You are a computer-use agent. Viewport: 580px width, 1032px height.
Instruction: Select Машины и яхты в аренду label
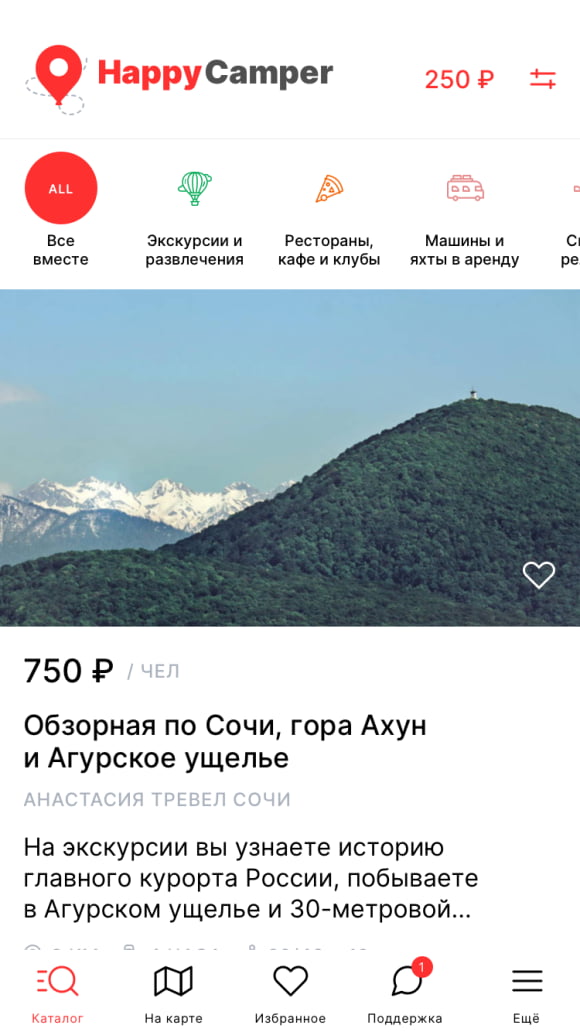coord(464,250)
